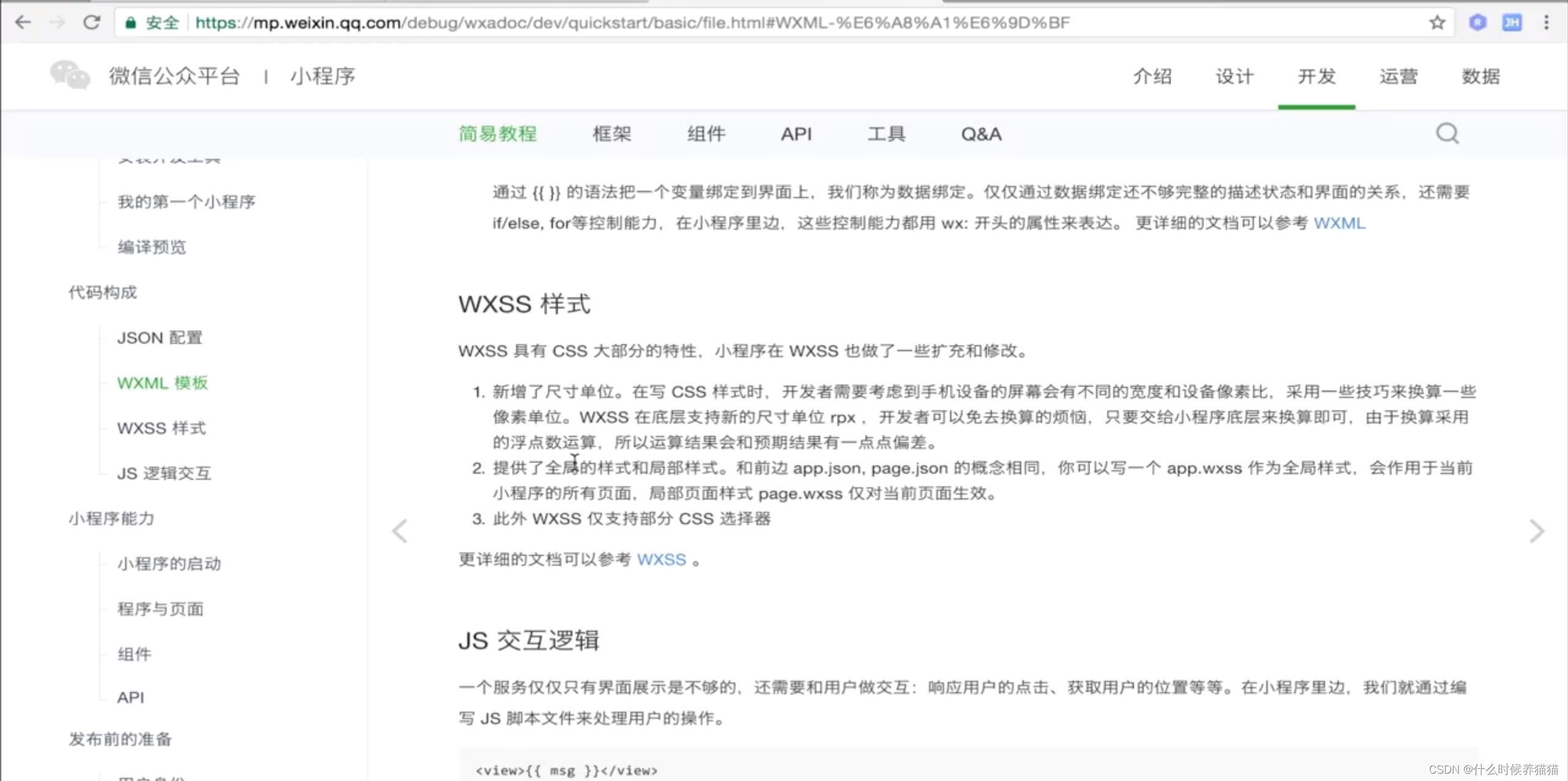Click the browser back arrow

click(23, 23)
